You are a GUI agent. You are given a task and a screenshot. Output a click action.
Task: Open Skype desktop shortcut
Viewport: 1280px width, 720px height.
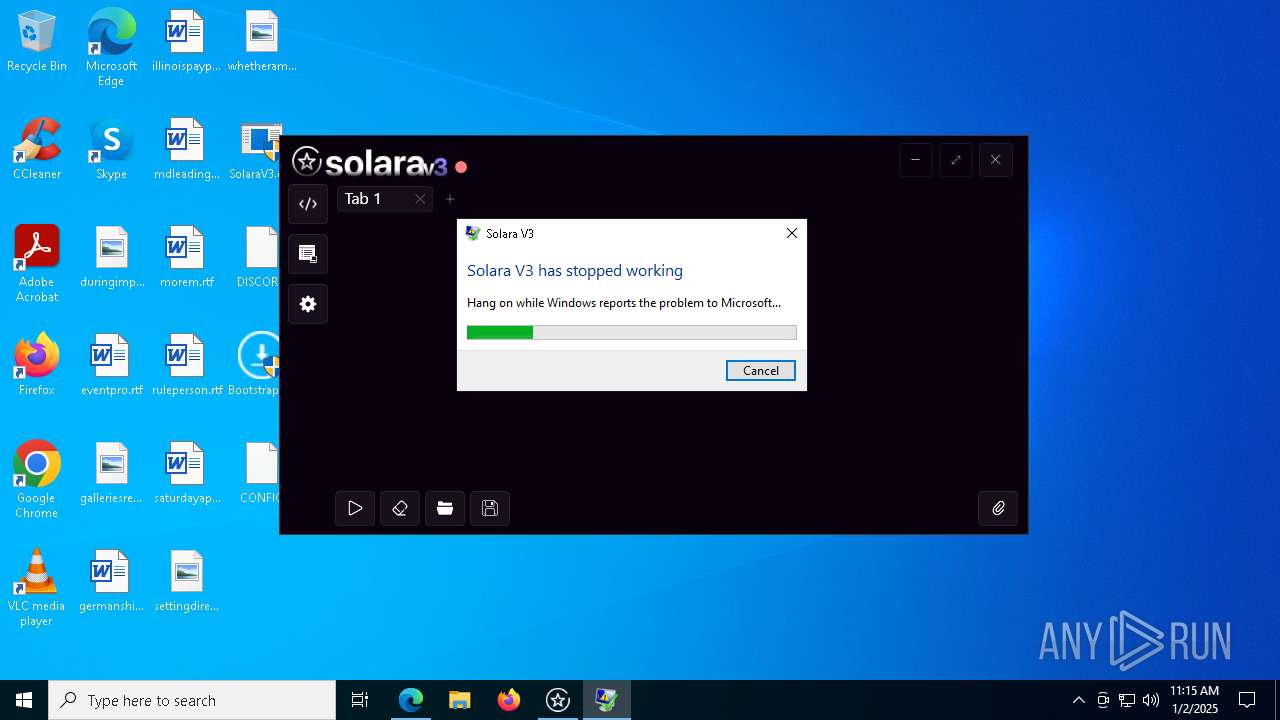tap(111, 150)
